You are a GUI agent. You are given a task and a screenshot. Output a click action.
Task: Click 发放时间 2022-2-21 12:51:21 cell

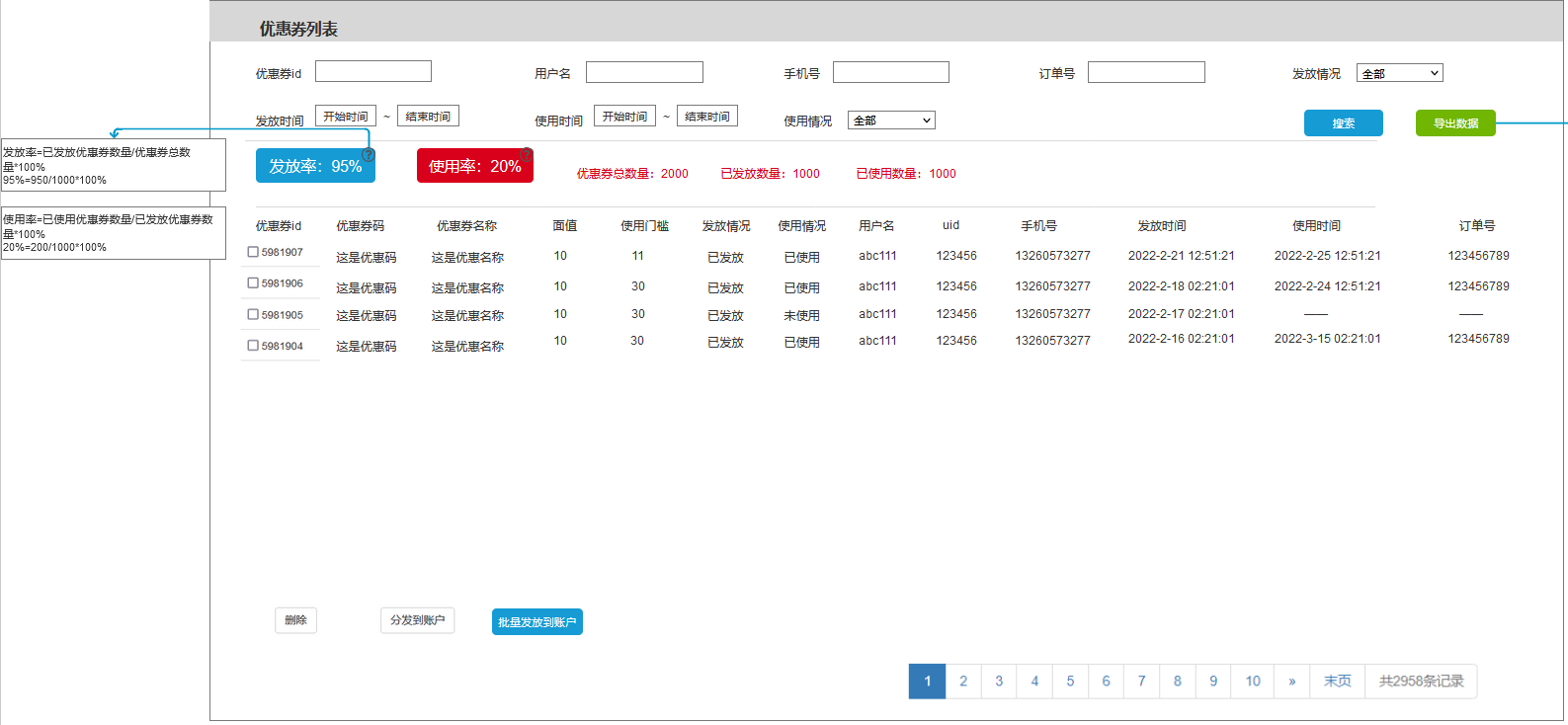tap(1182, 256)
